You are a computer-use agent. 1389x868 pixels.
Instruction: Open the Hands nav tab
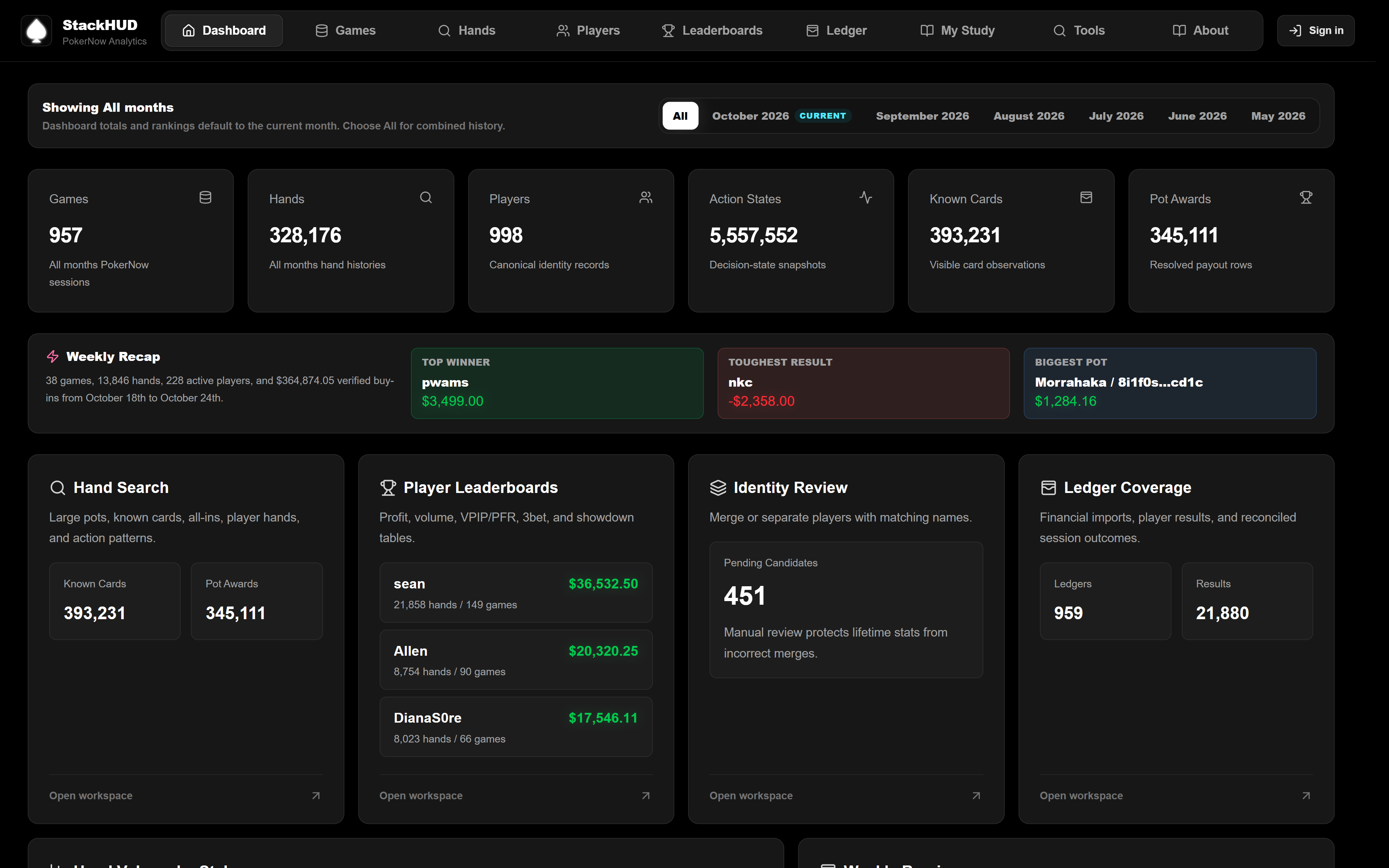(467, 30)
